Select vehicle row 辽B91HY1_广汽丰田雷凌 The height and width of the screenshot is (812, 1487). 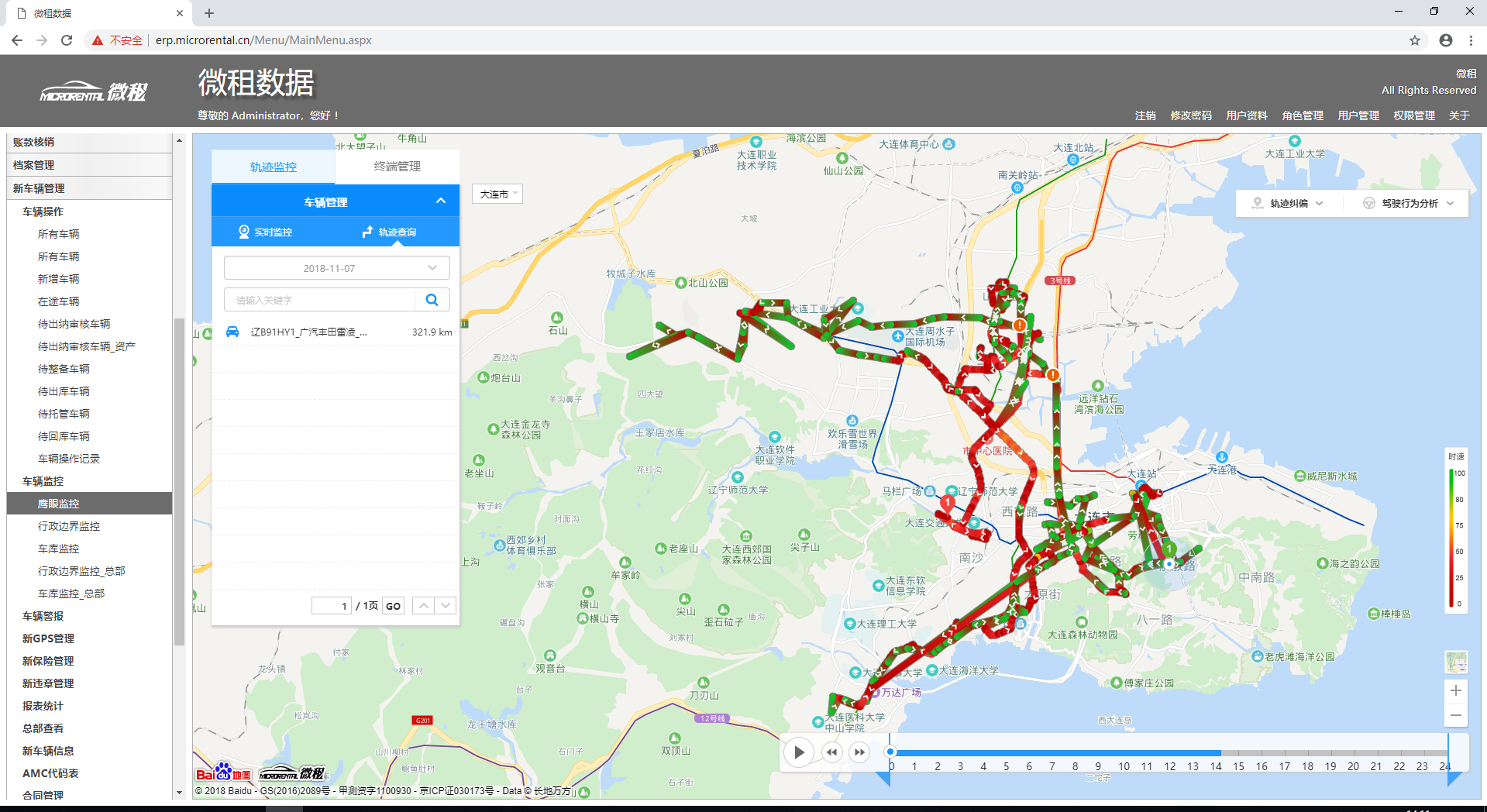(336, 332)
